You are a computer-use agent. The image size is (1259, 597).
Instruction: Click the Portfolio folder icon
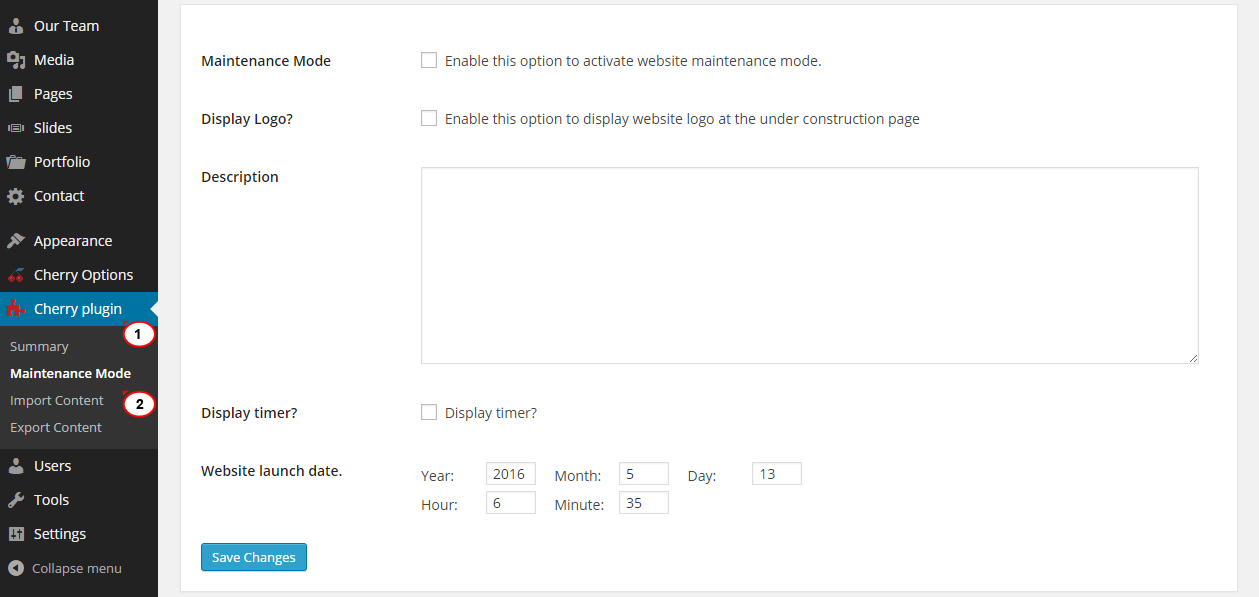(16, 162)
